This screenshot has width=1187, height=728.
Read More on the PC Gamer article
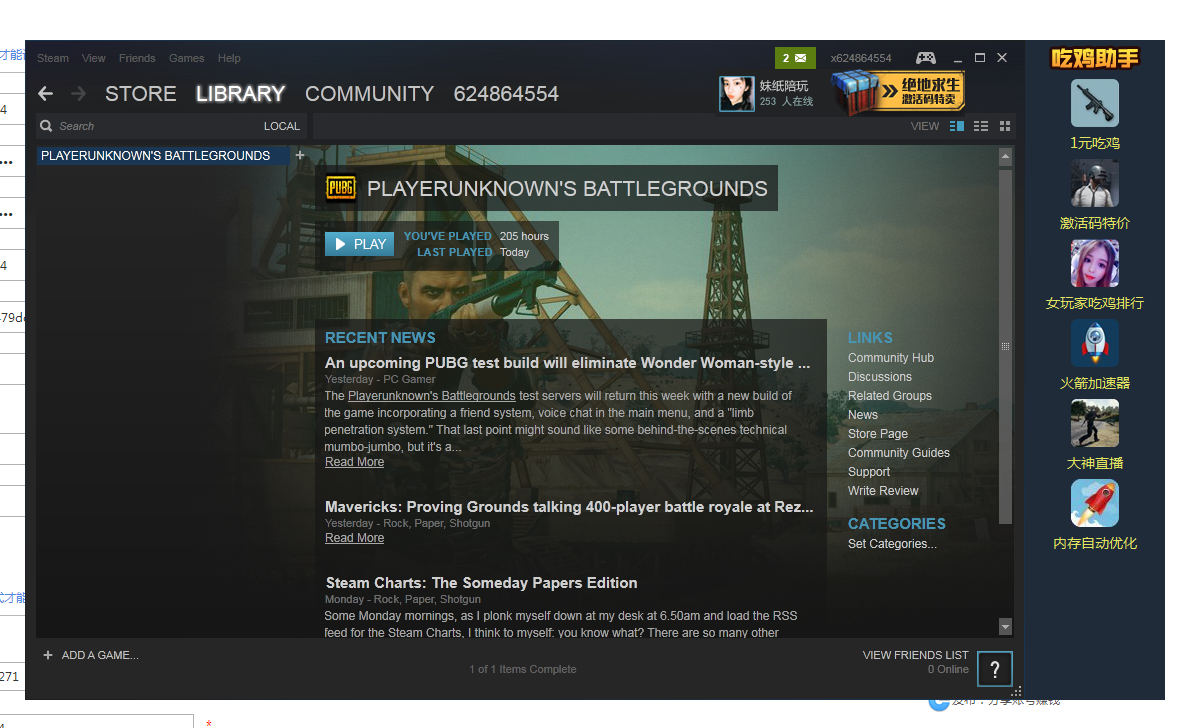[354, 462]
